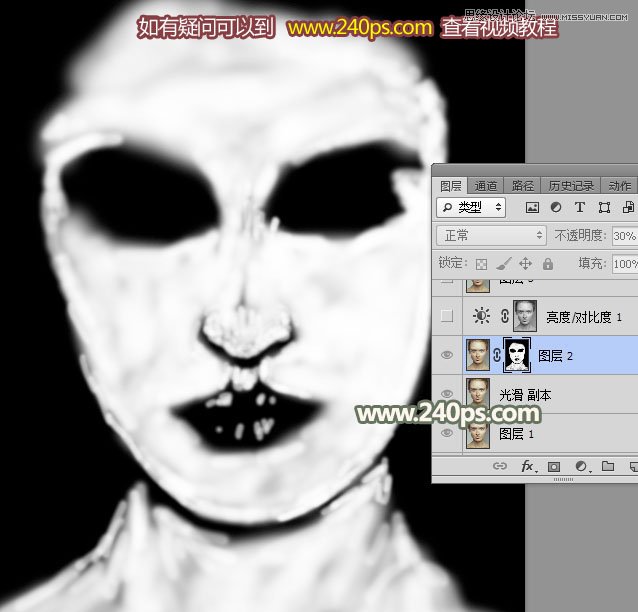
Task: Lock image pixels brush icon
Action: coord(504,264)
